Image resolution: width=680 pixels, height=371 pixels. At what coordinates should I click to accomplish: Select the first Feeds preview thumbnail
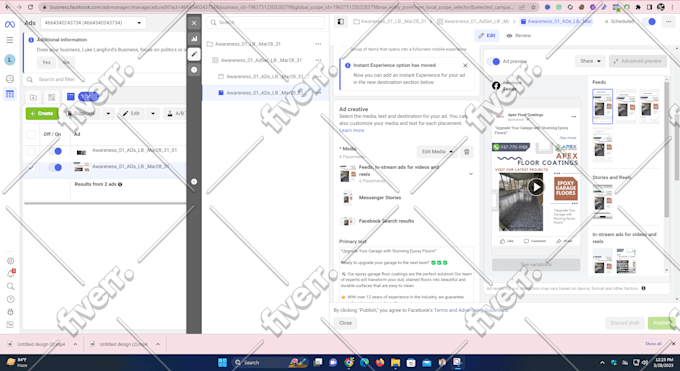coord(602,107)
